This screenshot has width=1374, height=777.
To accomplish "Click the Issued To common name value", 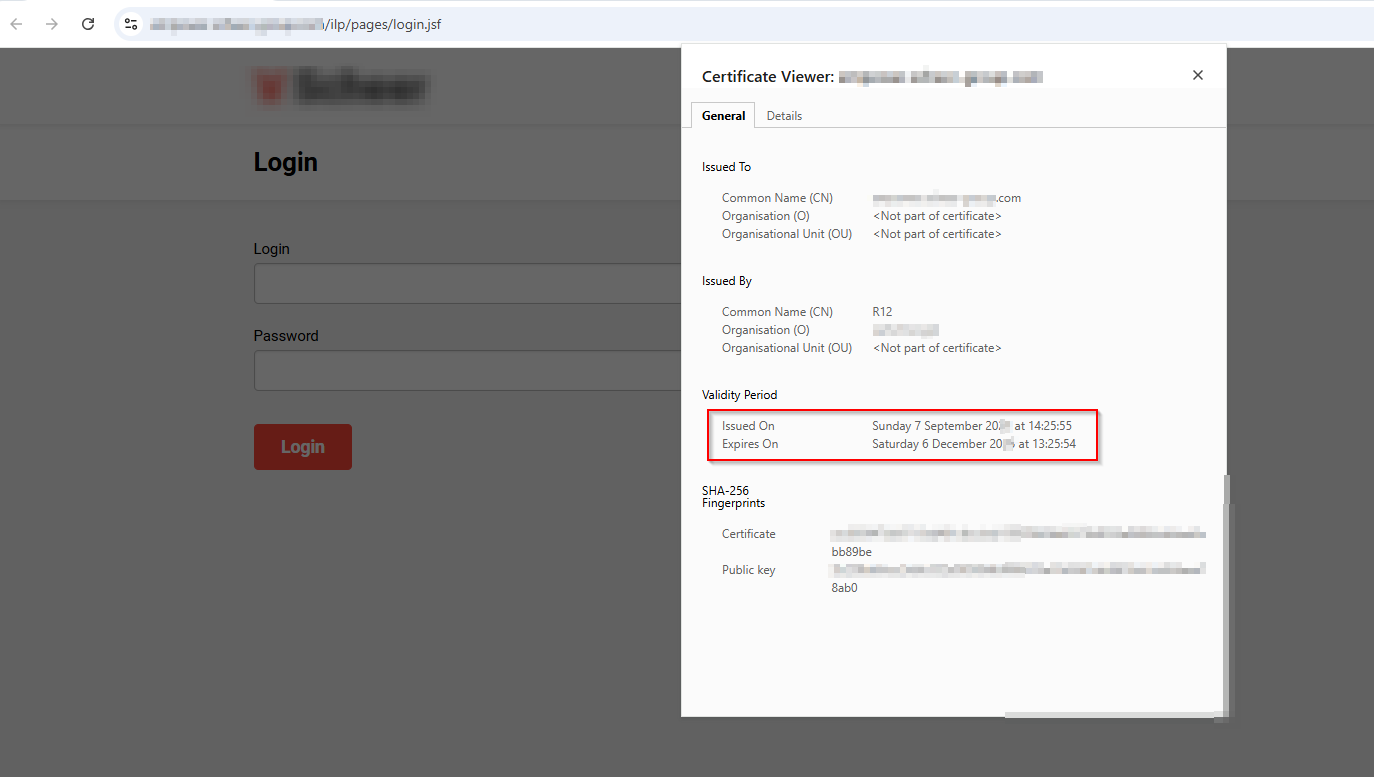I will click(946, 198).
